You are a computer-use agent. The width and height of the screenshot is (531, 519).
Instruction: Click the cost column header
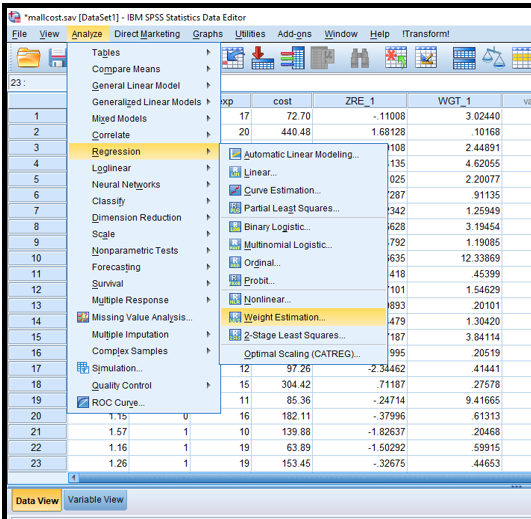(282, 101)
